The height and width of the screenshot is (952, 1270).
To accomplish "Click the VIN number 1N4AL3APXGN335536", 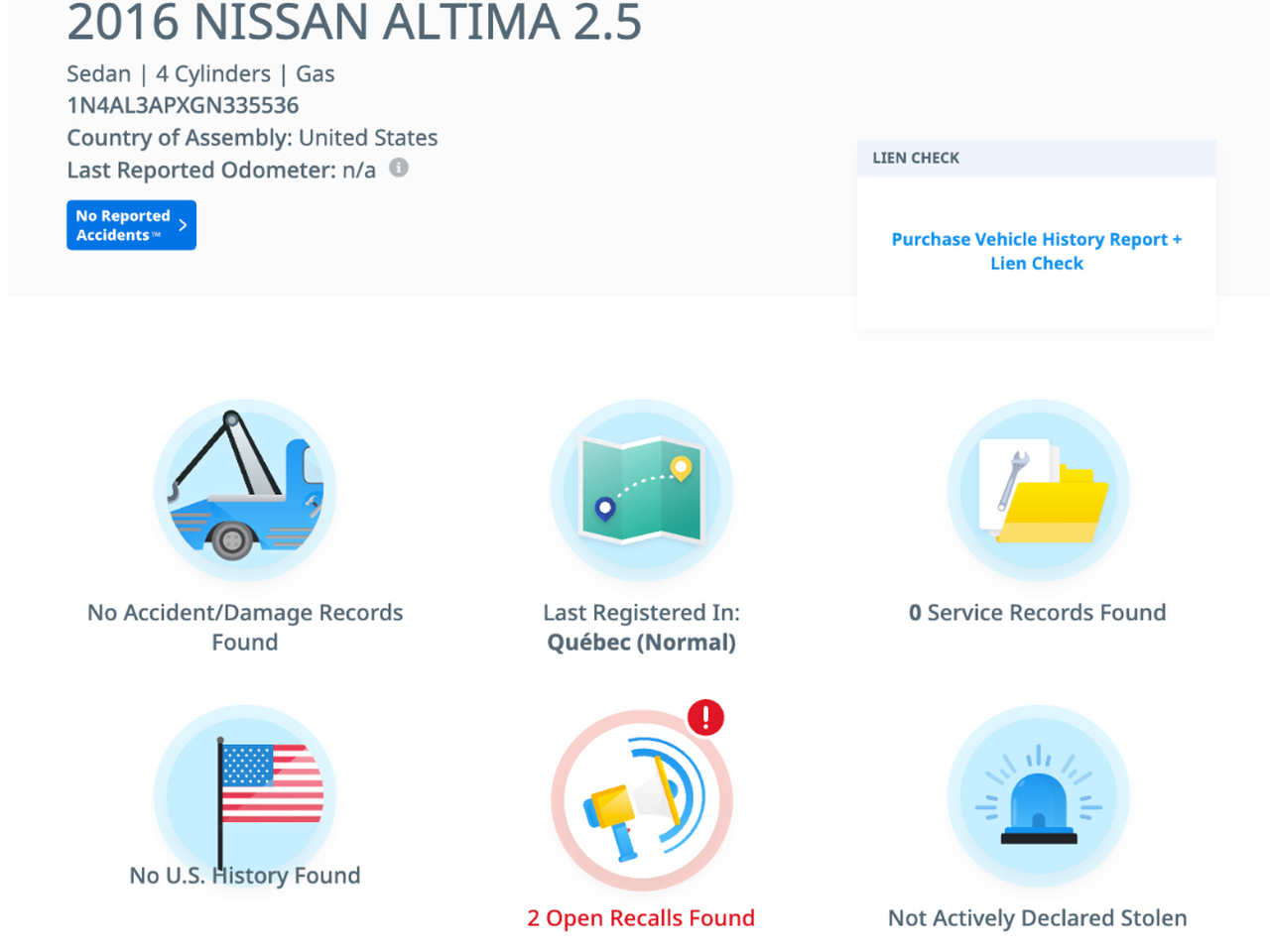I will click(x=183, y=105).
